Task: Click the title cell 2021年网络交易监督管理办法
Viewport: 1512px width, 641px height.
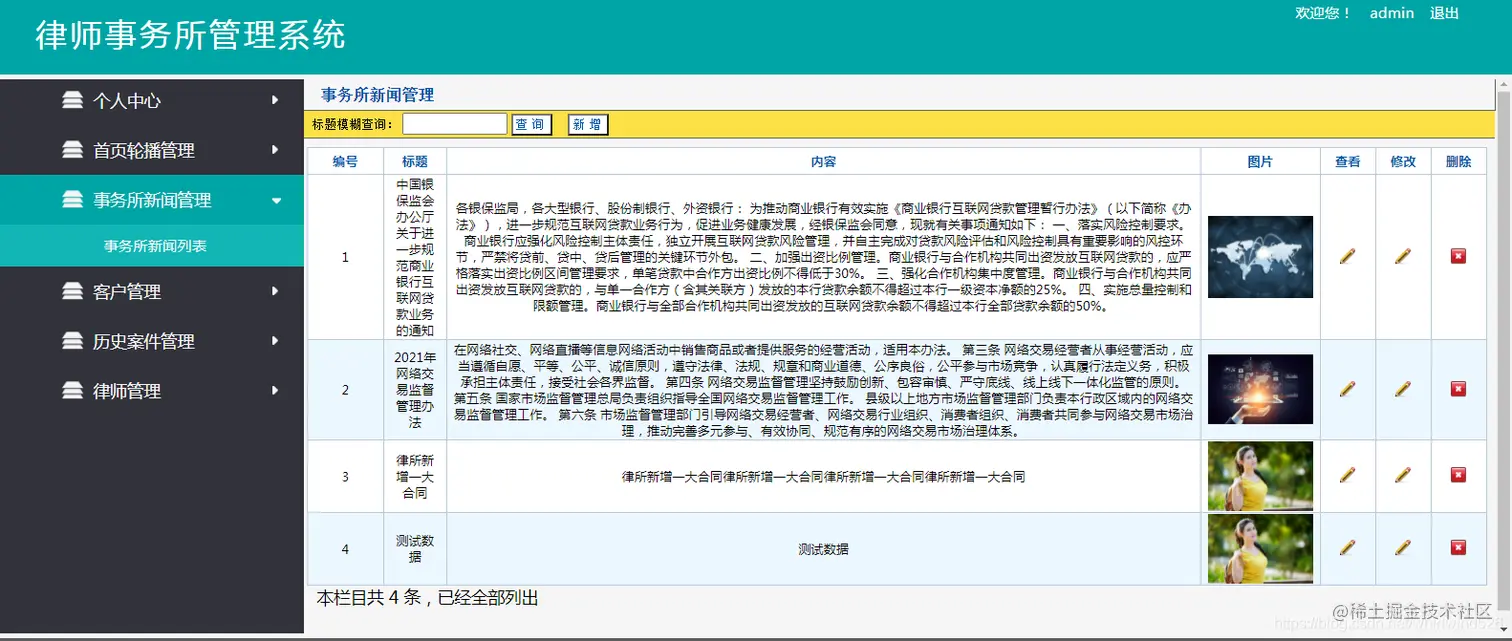Action: 415,389
